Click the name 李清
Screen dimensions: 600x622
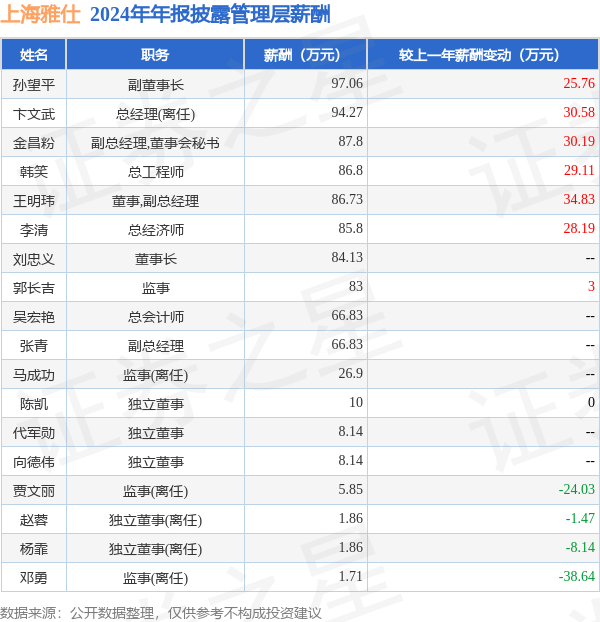coord(34,230)
